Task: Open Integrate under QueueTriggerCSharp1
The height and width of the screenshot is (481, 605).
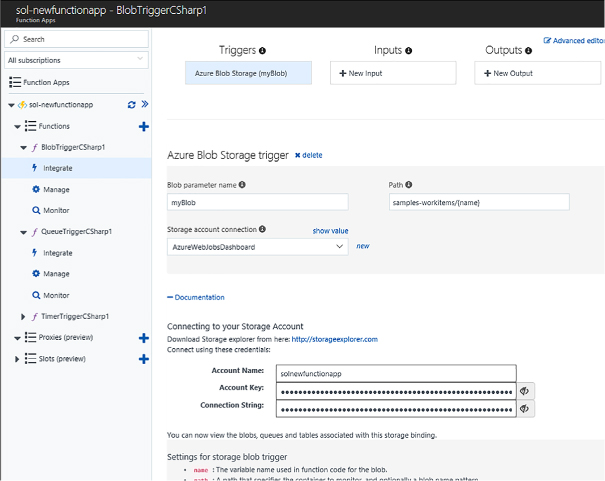Action: tap(58, 253)
